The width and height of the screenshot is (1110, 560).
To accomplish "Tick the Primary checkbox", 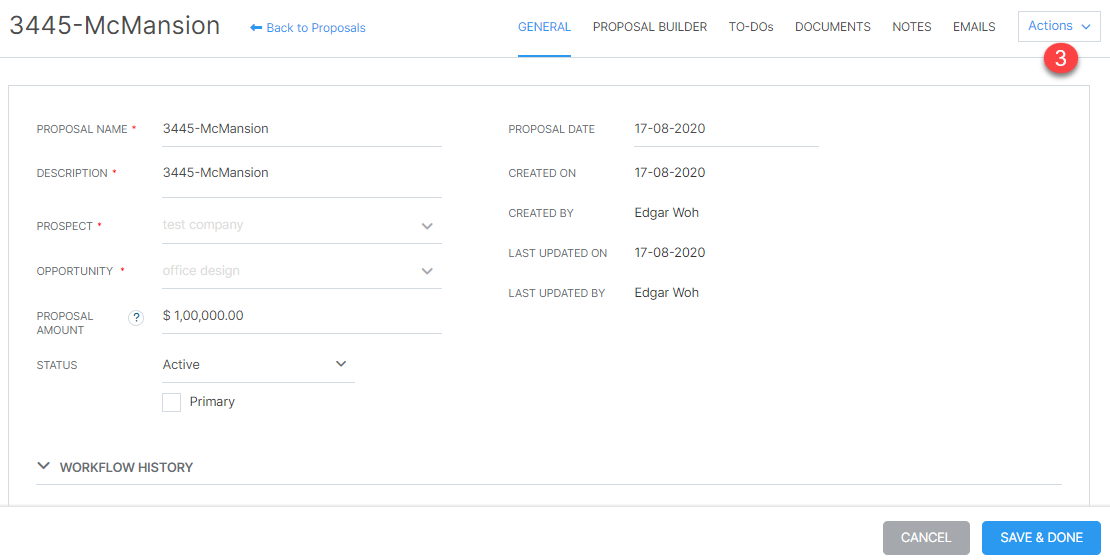I will [x=171, y=402].
